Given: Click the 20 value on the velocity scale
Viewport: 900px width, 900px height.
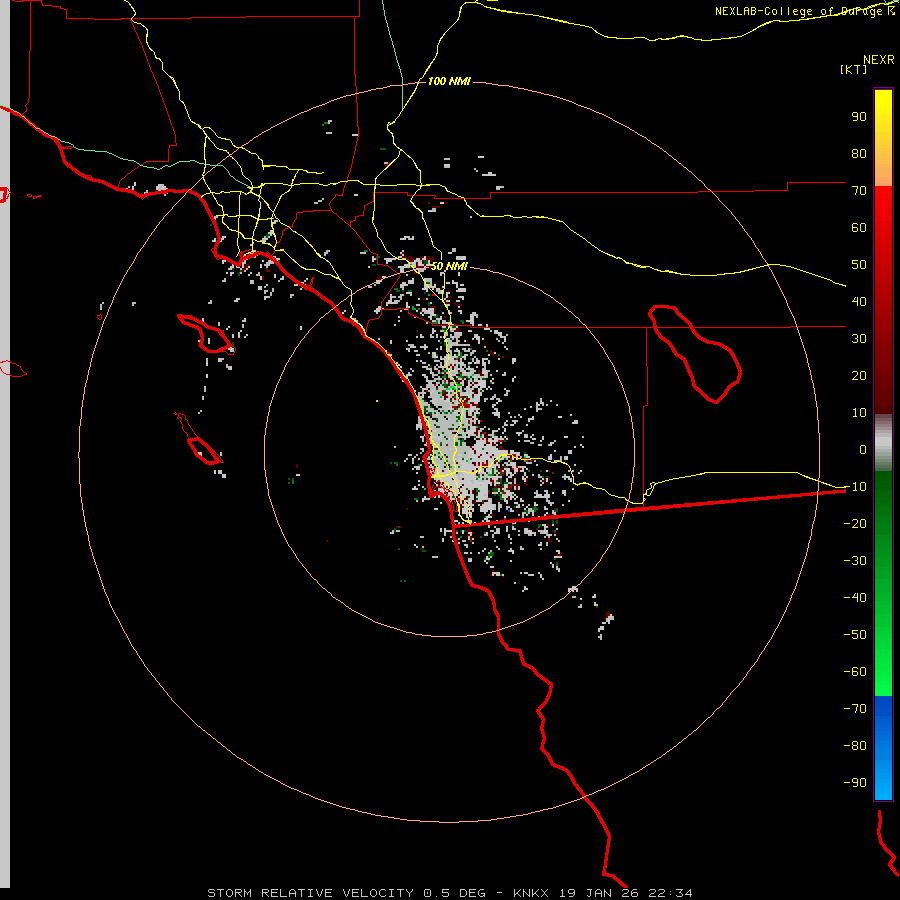Looking at the screenshot, I should (859, 375).
